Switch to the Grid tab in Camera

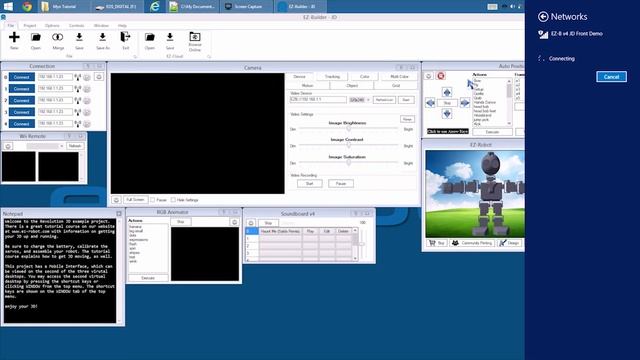point(396,86)
